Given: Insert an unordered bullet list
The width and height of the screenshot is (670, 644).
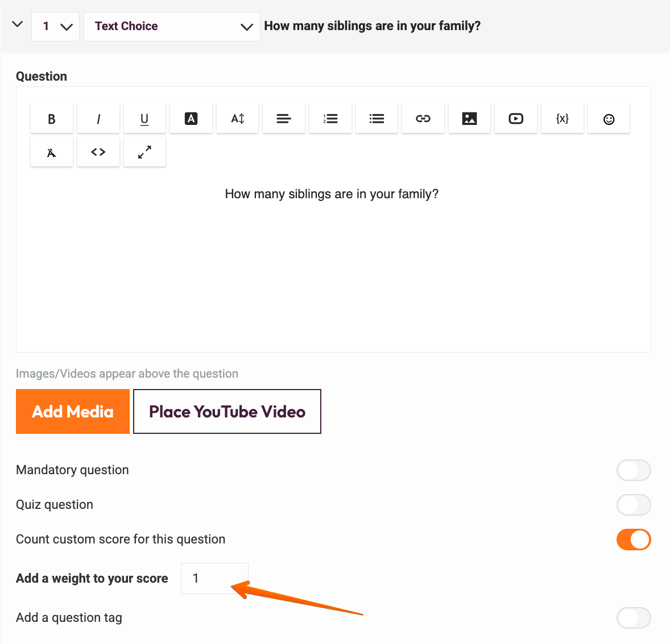Looking at the screenshot, I should [x=376, y=119].
